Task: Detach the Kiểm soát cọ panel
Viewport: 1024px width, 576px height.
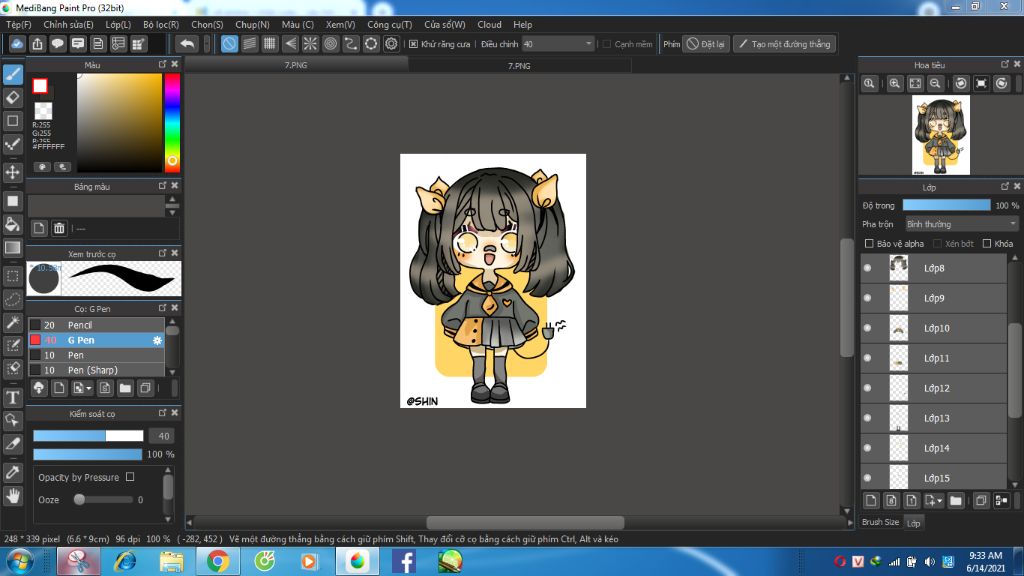Action: pyautogui.click(x=163, y=413)
